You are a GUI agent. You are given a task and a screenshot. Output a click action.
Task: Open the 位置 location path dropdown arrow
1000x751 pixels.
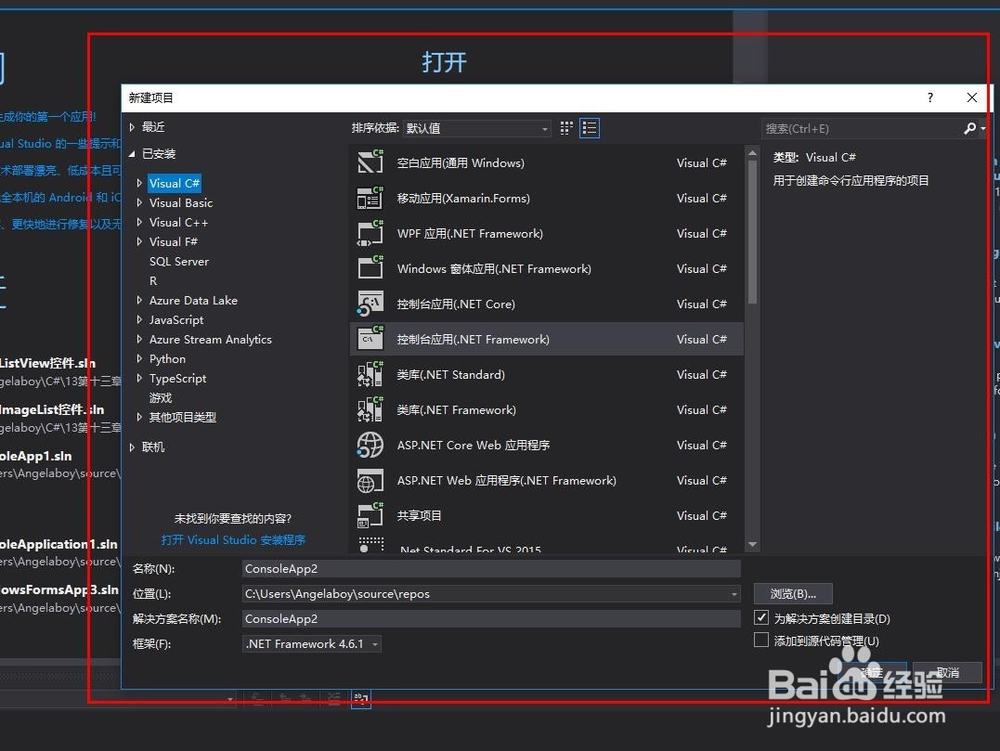click(x=734, y=594)
